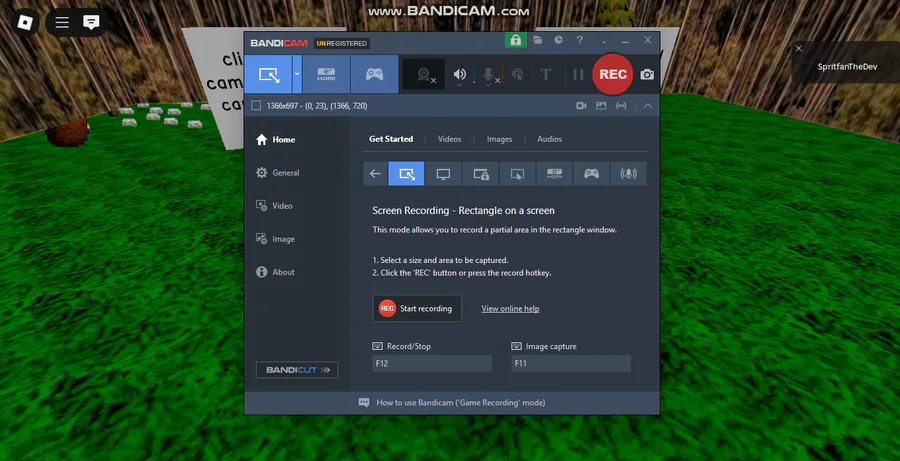Click the green lock icon
Screen dimensions: 900x461
[x=515, y=40]
